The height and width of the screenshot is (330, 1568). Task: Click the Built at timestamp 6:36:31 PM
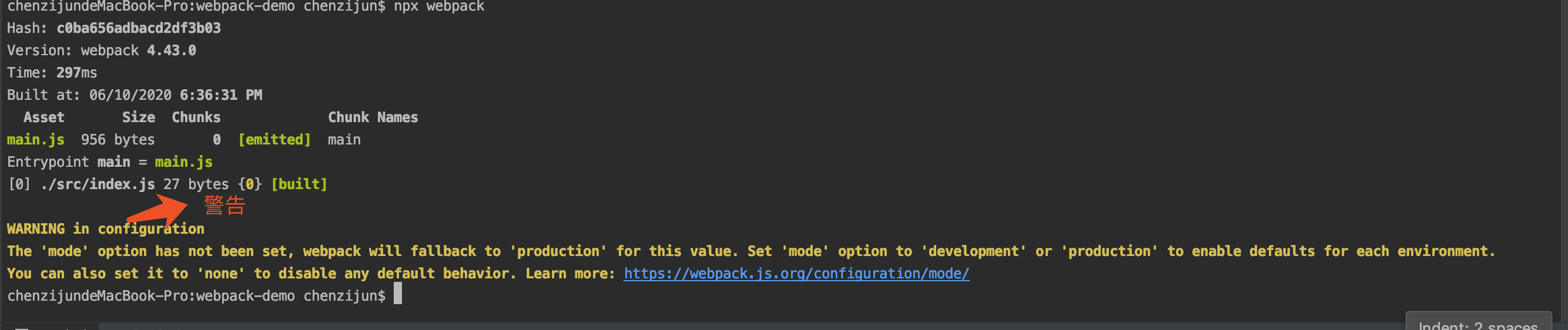coord(220,95)
